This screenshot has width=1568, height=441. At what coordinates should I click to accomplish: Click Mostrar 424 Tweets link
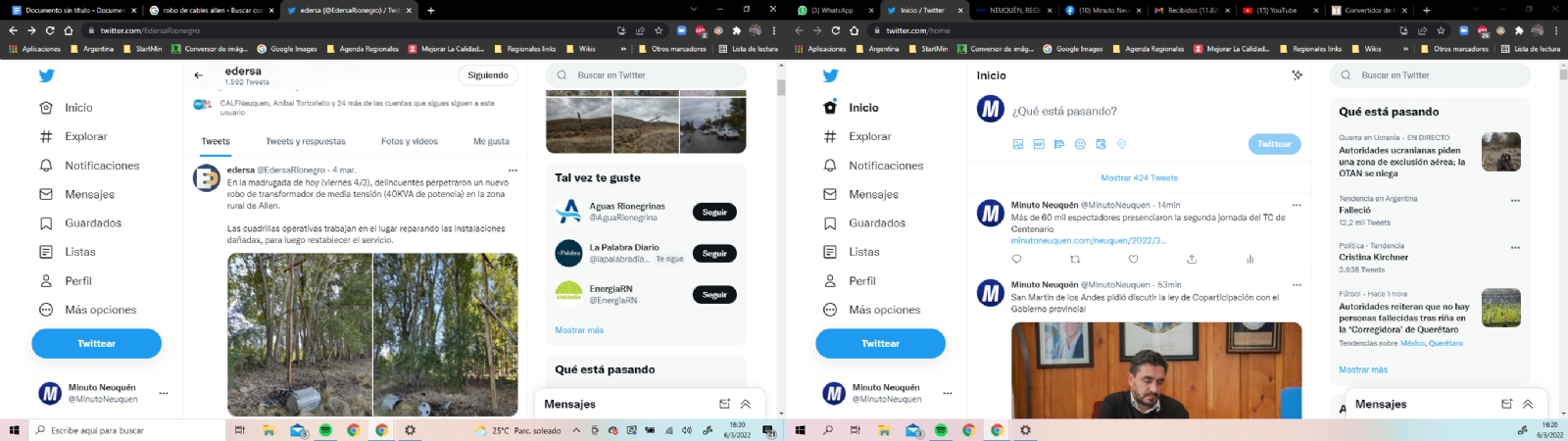1139,178
